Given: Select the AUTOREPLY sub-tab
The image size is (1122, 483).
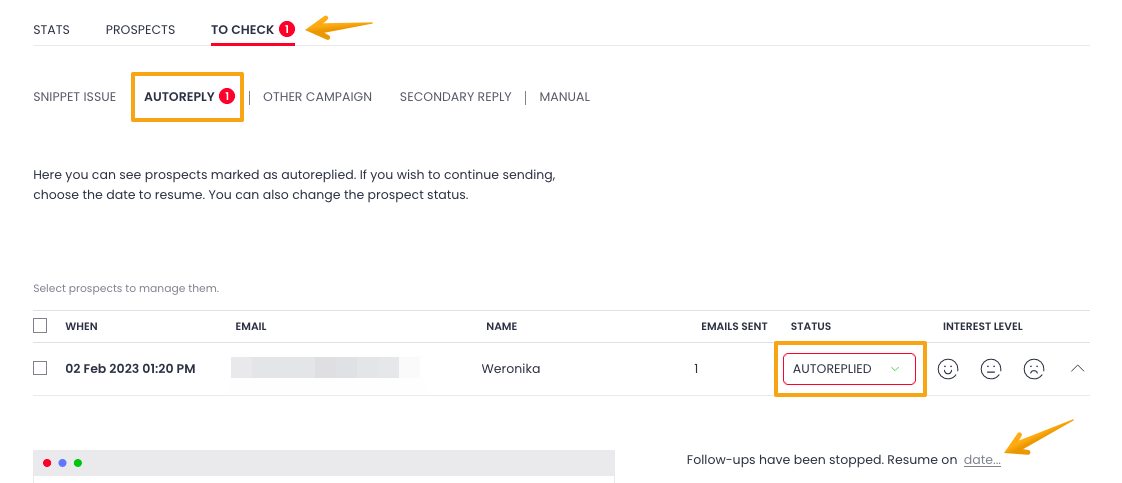Looking at the screenshot, I should [180, 97].
